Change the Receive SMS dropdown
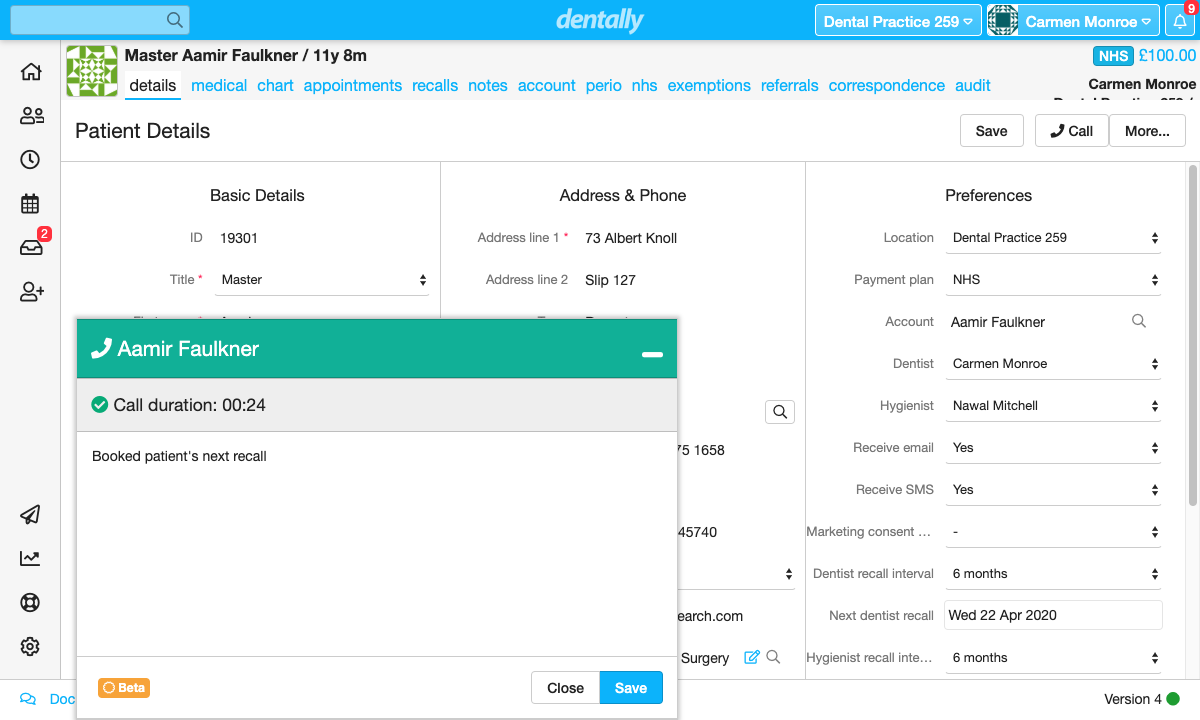The width and height of the screenshot is (1200, 720). pyautogui.click(x=1053, y=490)
